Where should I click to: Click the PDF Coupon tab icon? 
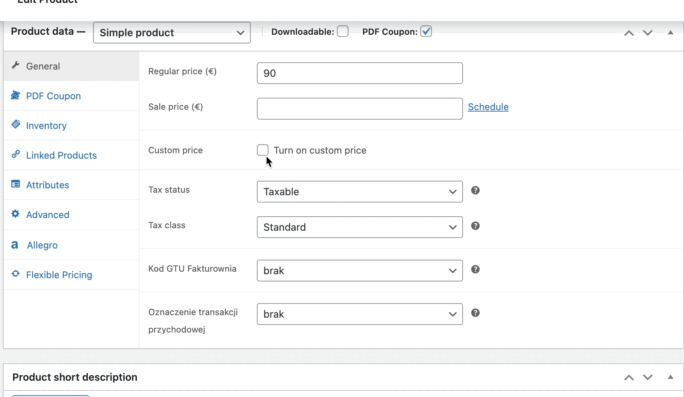coord(15,95)
